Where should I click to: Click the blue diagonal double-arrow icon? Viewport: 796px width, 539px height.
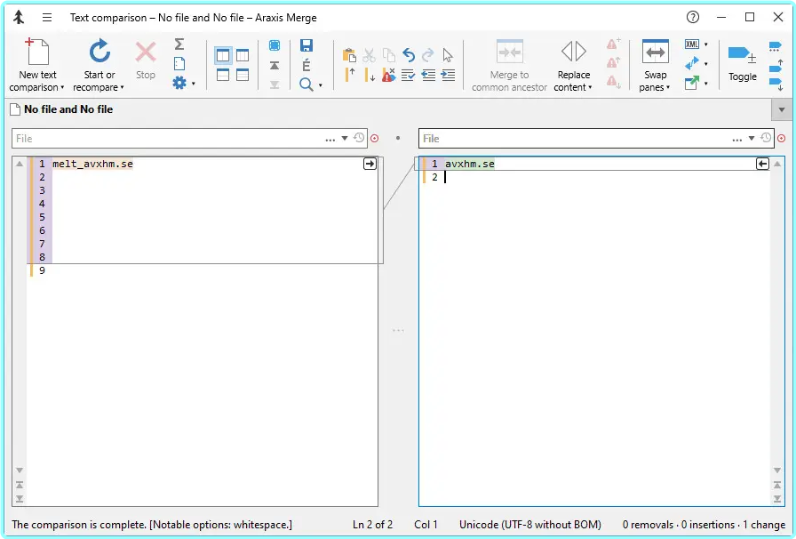point(692,63)
